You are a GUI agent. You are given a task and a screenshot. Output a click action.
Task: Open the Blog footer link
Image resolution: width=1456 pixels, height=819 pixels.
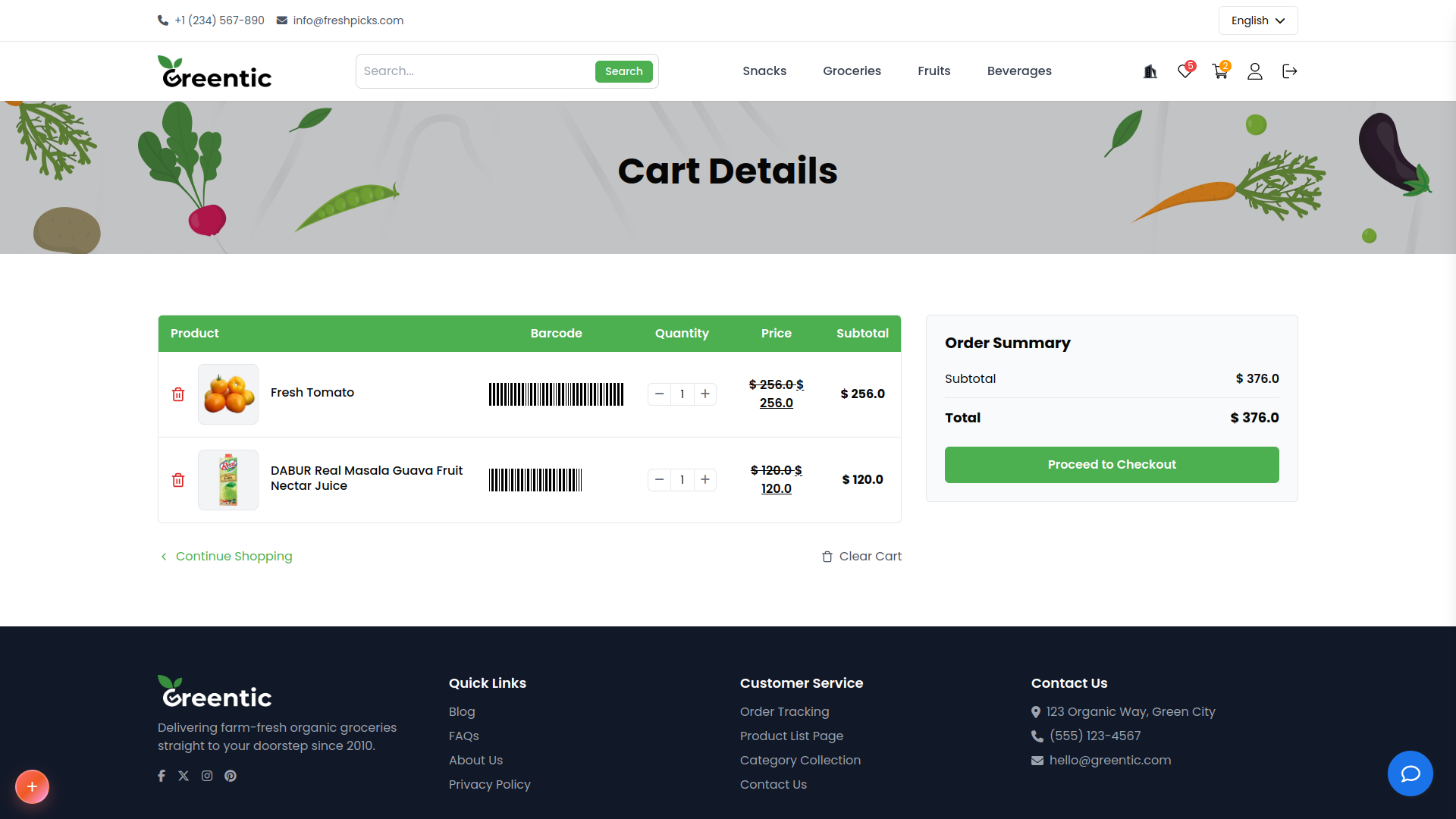[x=462, y=712]
